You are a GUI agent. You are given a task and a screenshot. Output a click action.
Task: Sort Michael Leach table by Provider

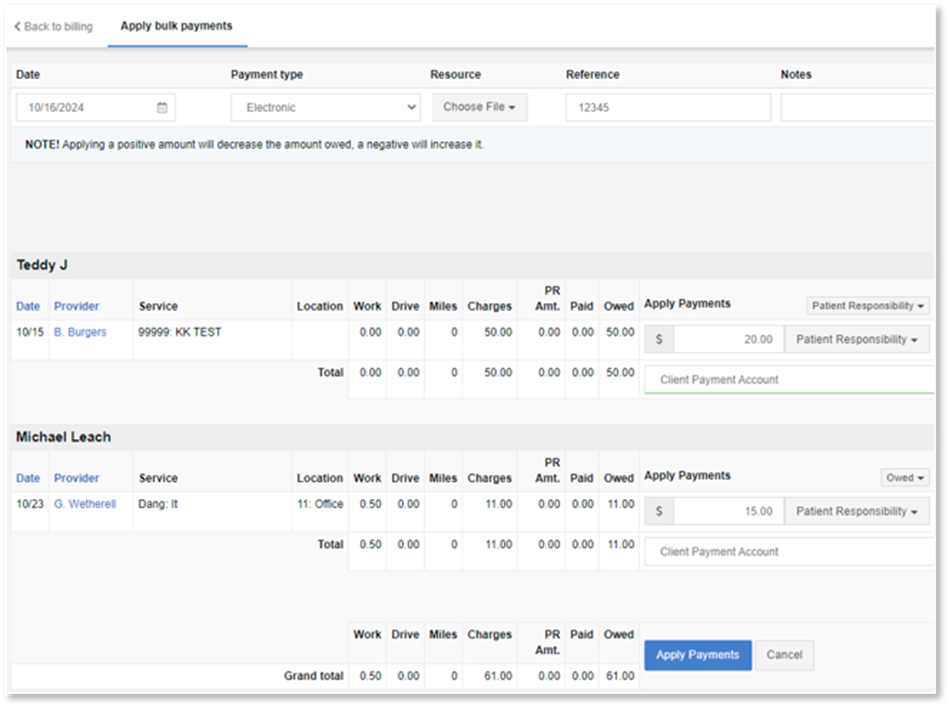[76, 478]
